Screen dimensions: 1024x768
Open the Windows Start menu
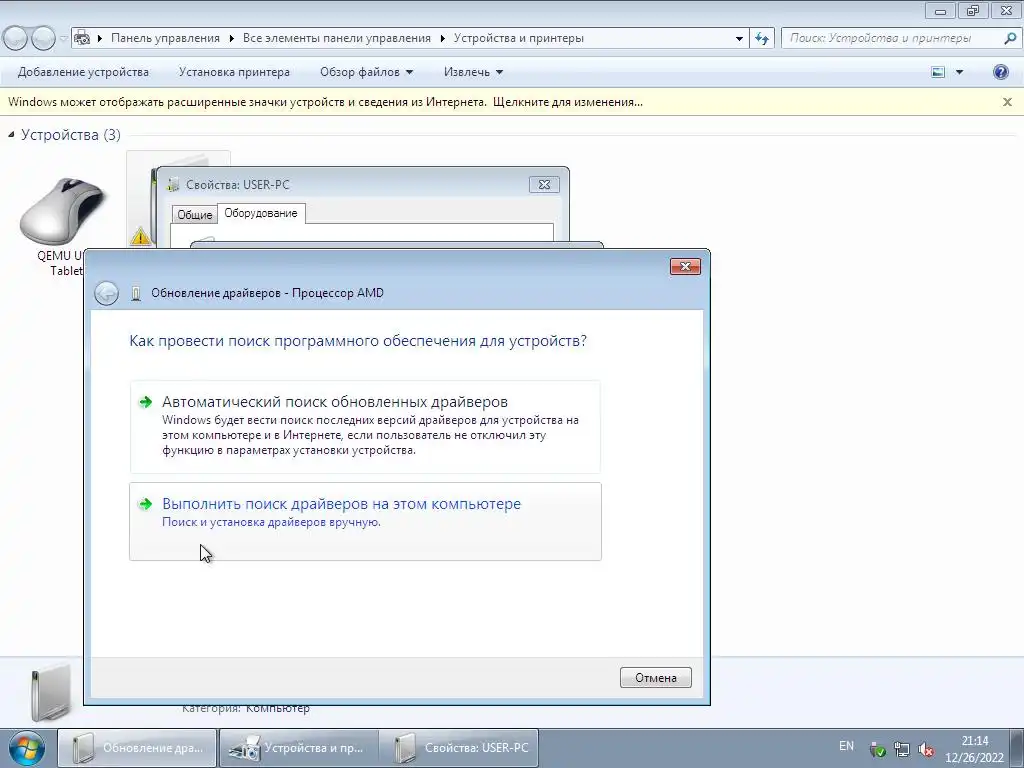(x=26, y=748)
